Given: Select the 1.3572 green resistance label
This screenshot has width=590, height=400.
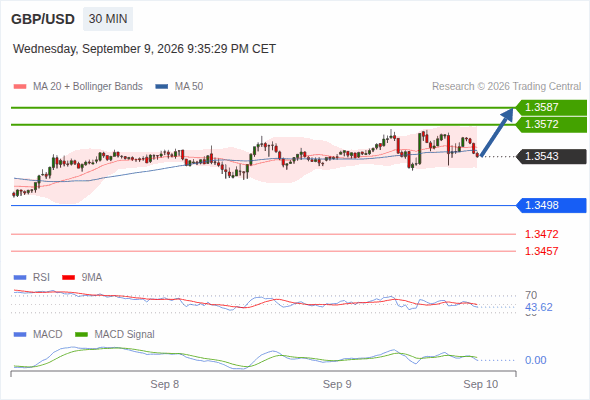Looking at the screenshot, I should tap(551, 125).
